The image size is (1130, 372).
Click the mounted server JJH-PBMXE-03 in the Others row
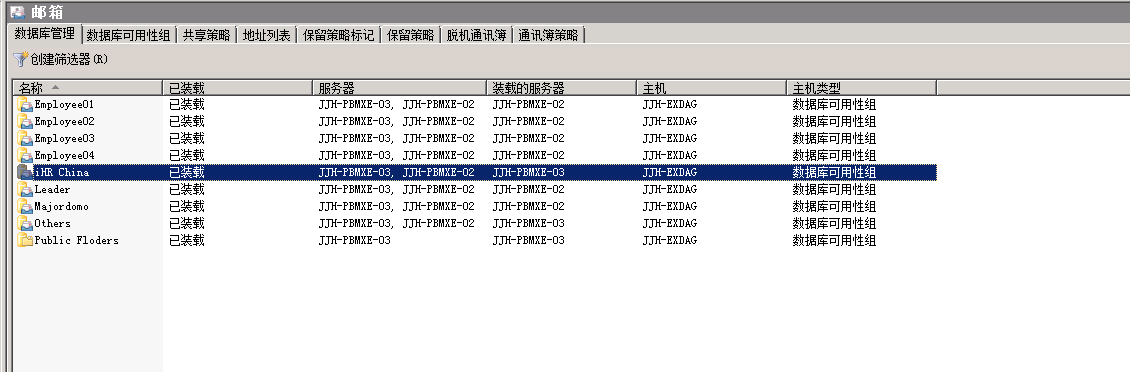click(528, 223)
